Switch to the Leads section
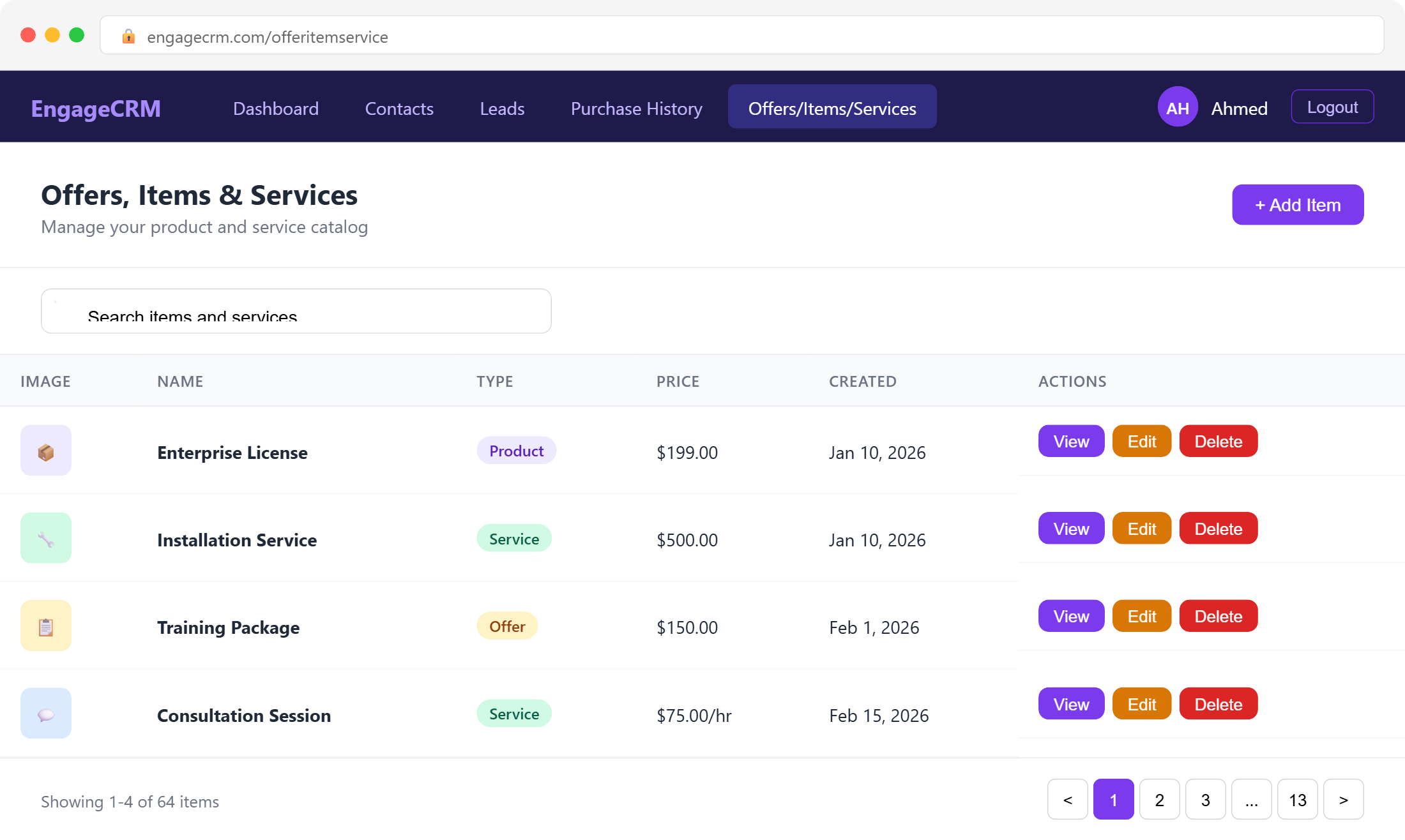Image resolution: width=1405 pixels, height=840 pixels. click(x=502, y=109)
